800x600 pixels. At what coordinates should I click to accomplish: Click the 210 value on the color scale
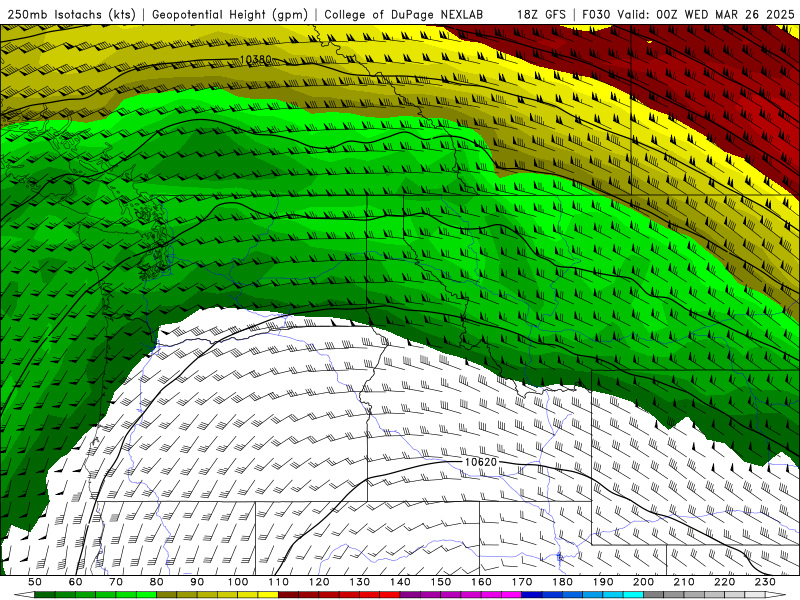685,582
